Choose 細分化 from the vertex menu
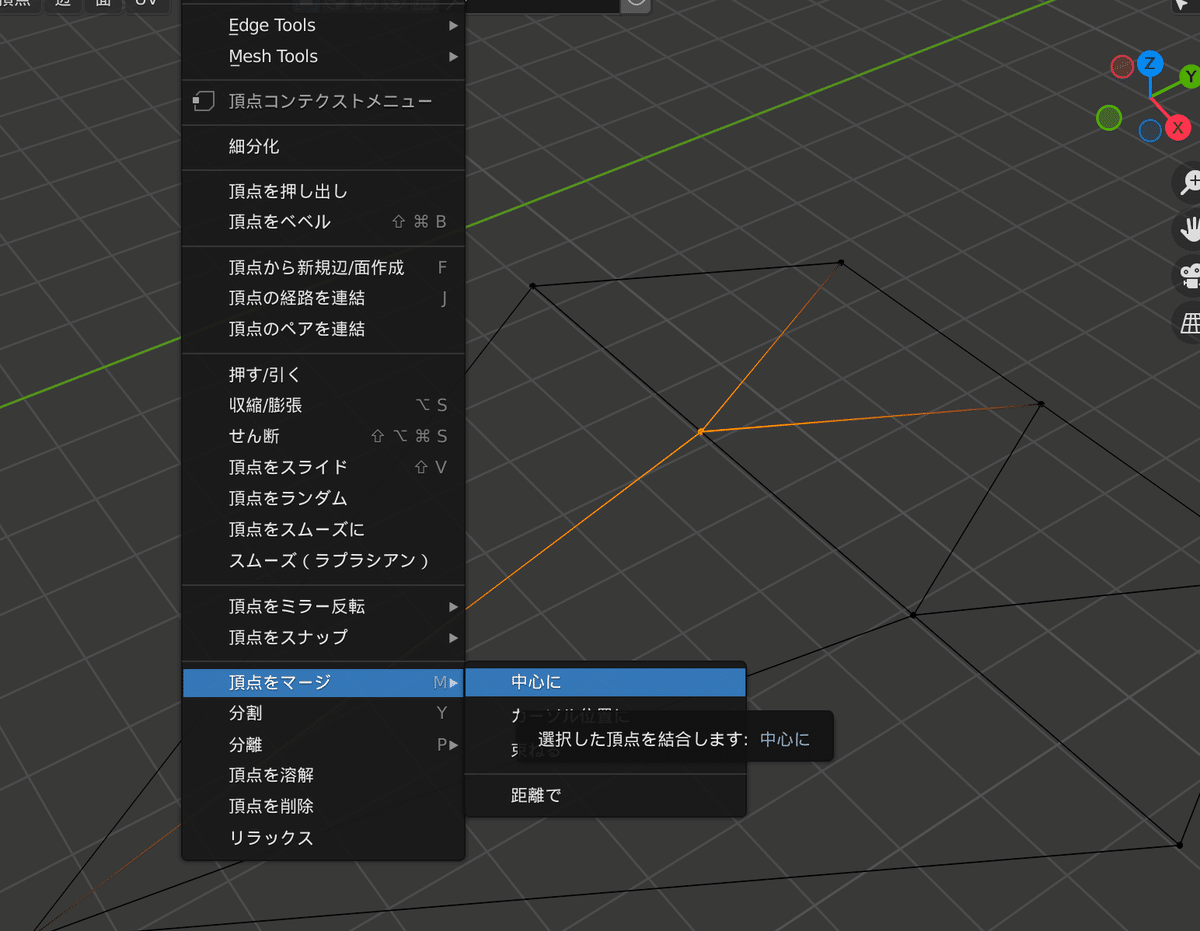The image size is (1200, 931). pos(323,146)
